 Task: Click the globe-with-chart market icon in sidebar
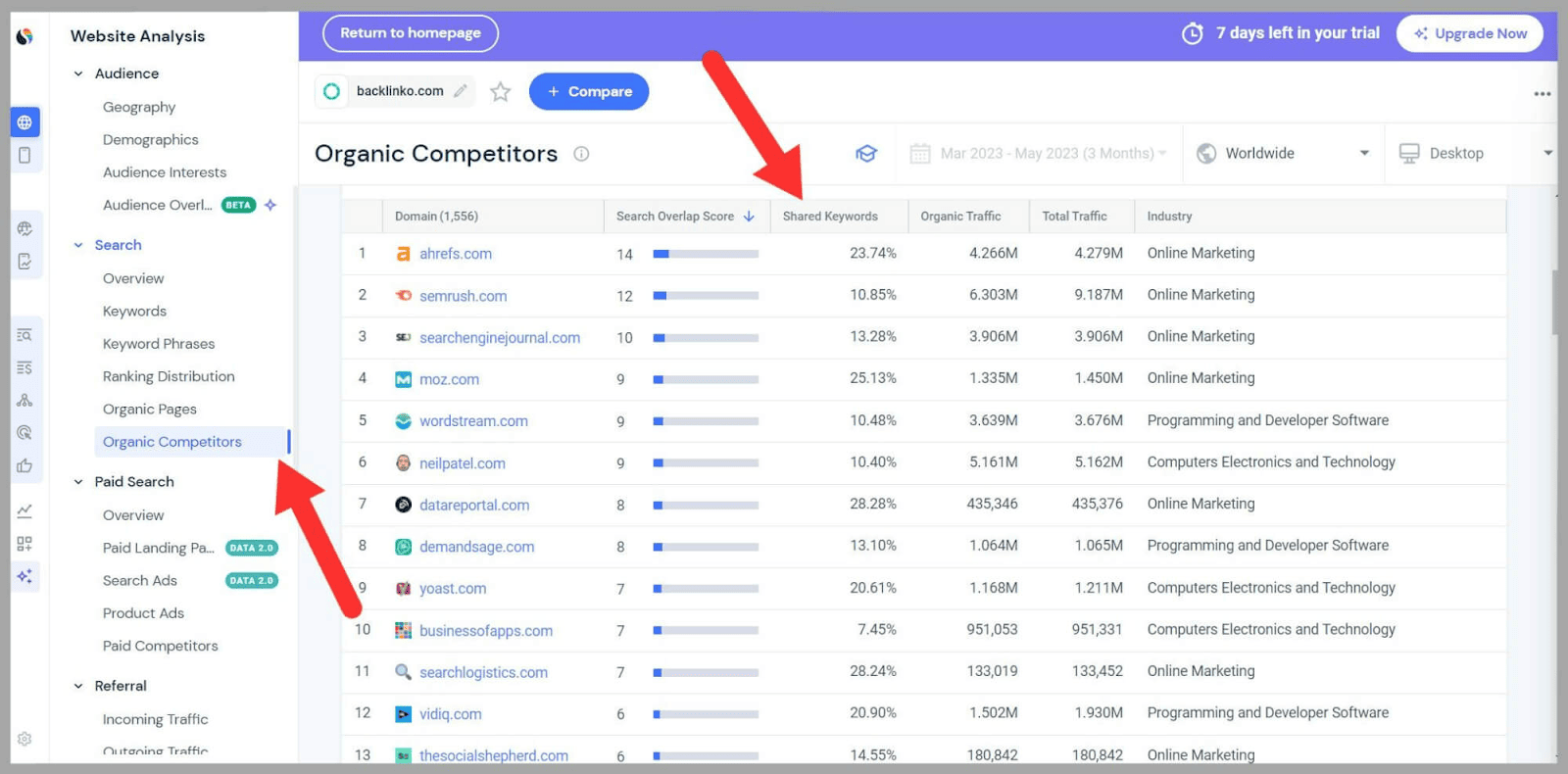click(24, 228)
